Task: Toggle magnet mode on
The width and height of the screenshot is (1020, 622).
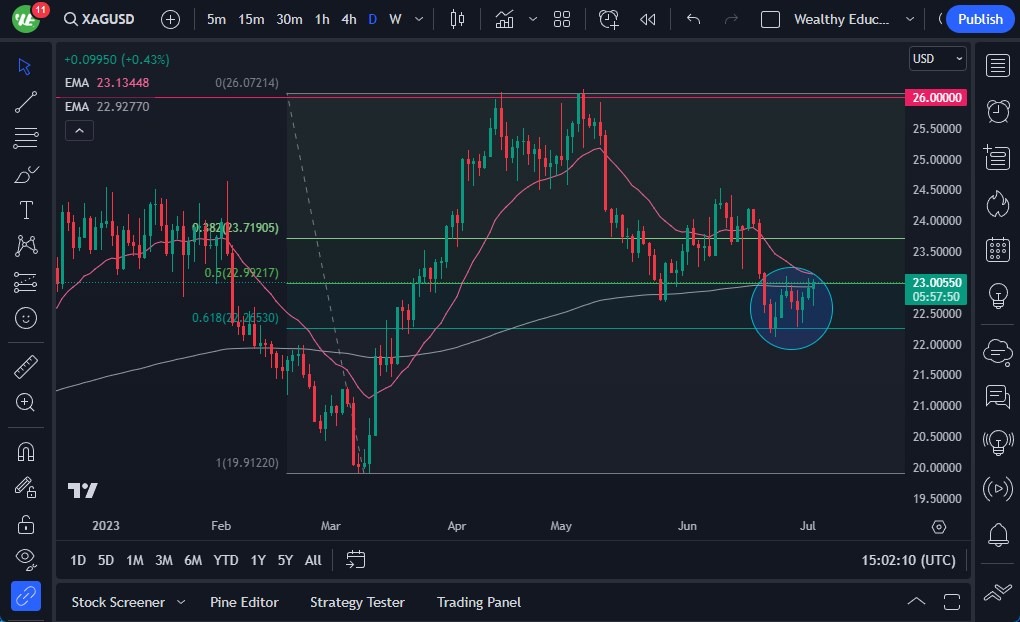Action: (x=26, y=451)
